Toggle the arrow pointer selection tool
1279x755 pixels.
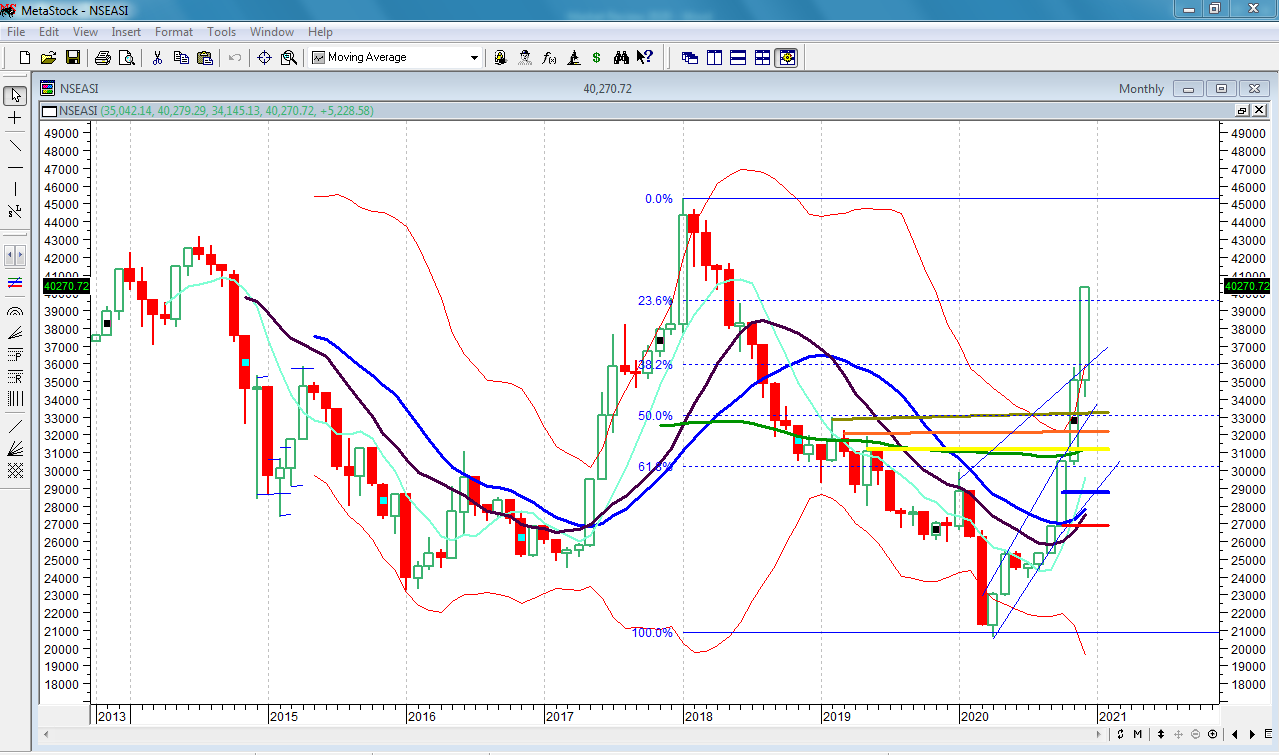point(15,95)
